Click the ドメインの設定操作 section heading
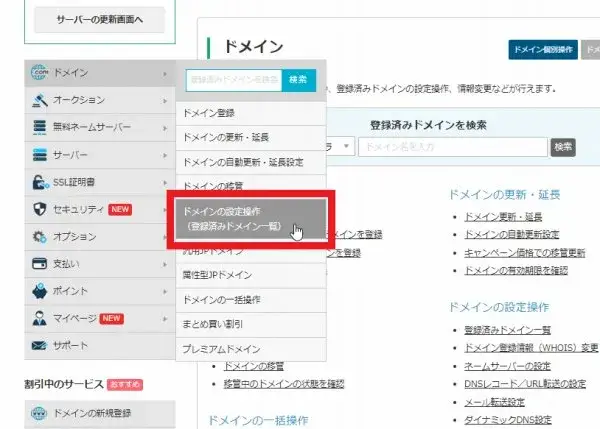This screenshot has width=600, height=429. click(x=499, y=307)
